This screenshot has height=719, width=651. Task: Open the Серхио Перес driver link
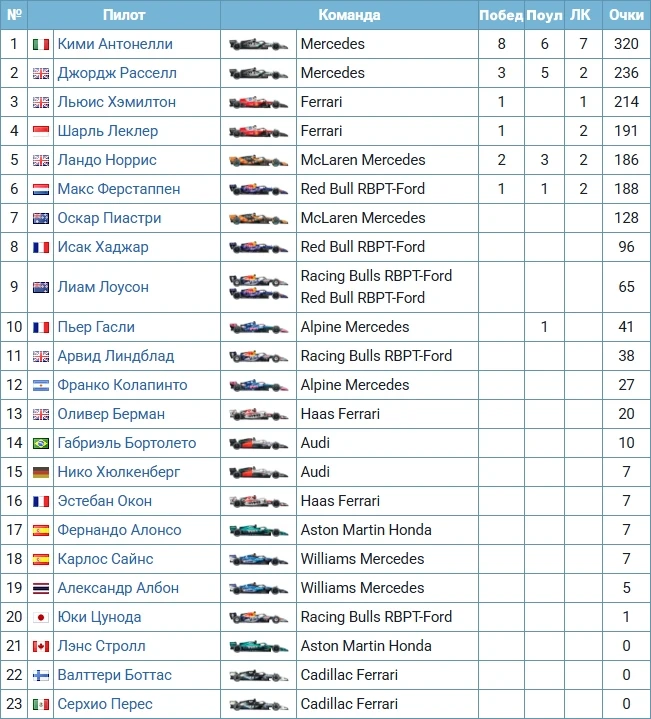[x=105, y=704]
